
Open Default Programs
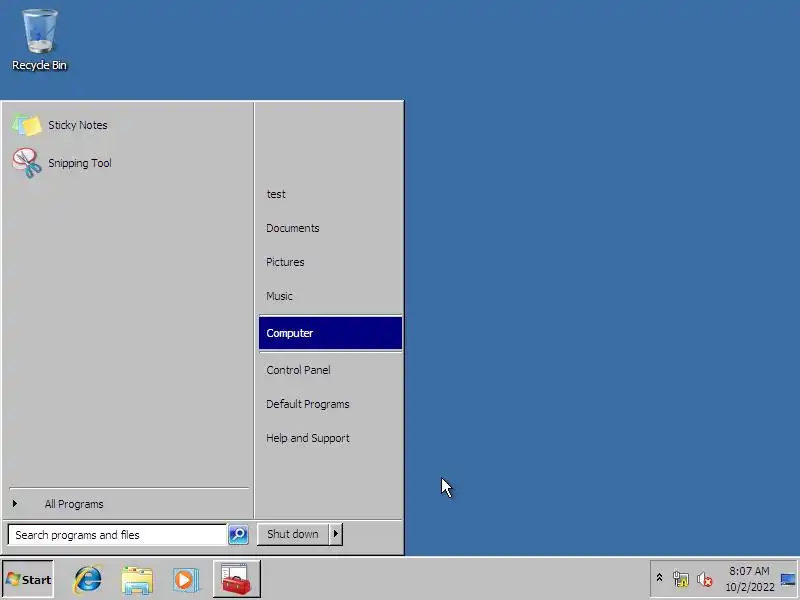(330, 404)
